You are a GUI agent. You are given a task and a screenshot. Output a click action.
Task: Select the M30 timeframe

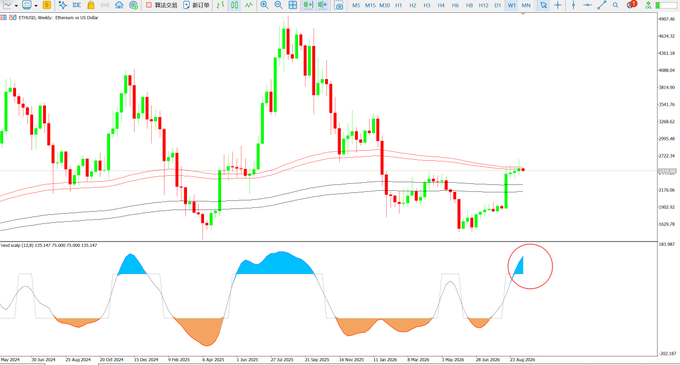click(x=384, y=6)
